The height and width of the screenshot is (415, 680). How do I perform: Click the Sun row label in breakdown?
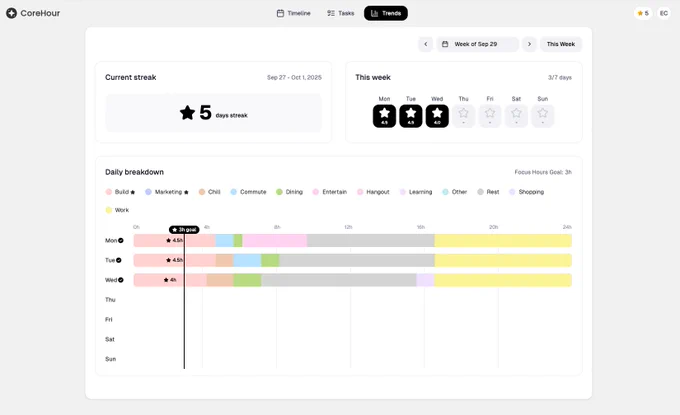(111, 359)
